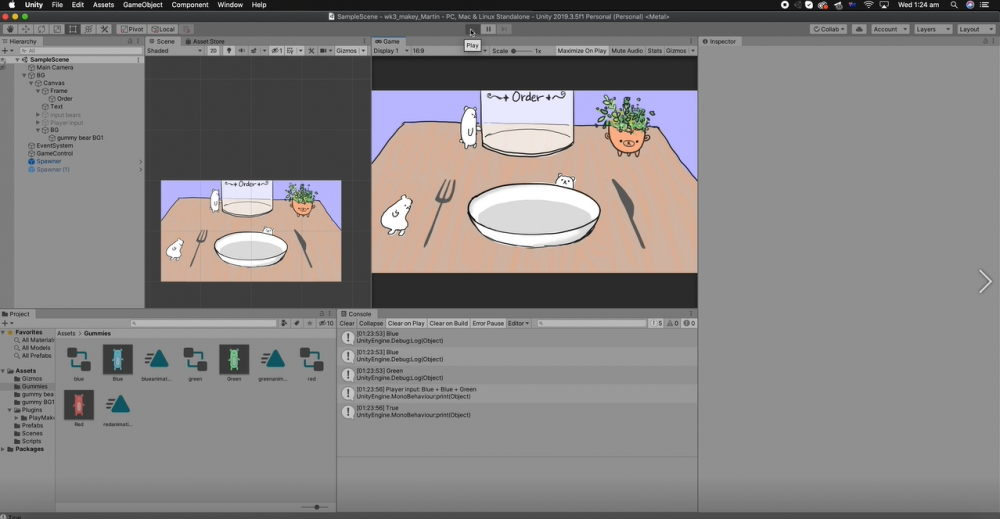Click the Clear button in Console
The height and width of the screenshot is (519, 1000).
[x=347, y=323]
